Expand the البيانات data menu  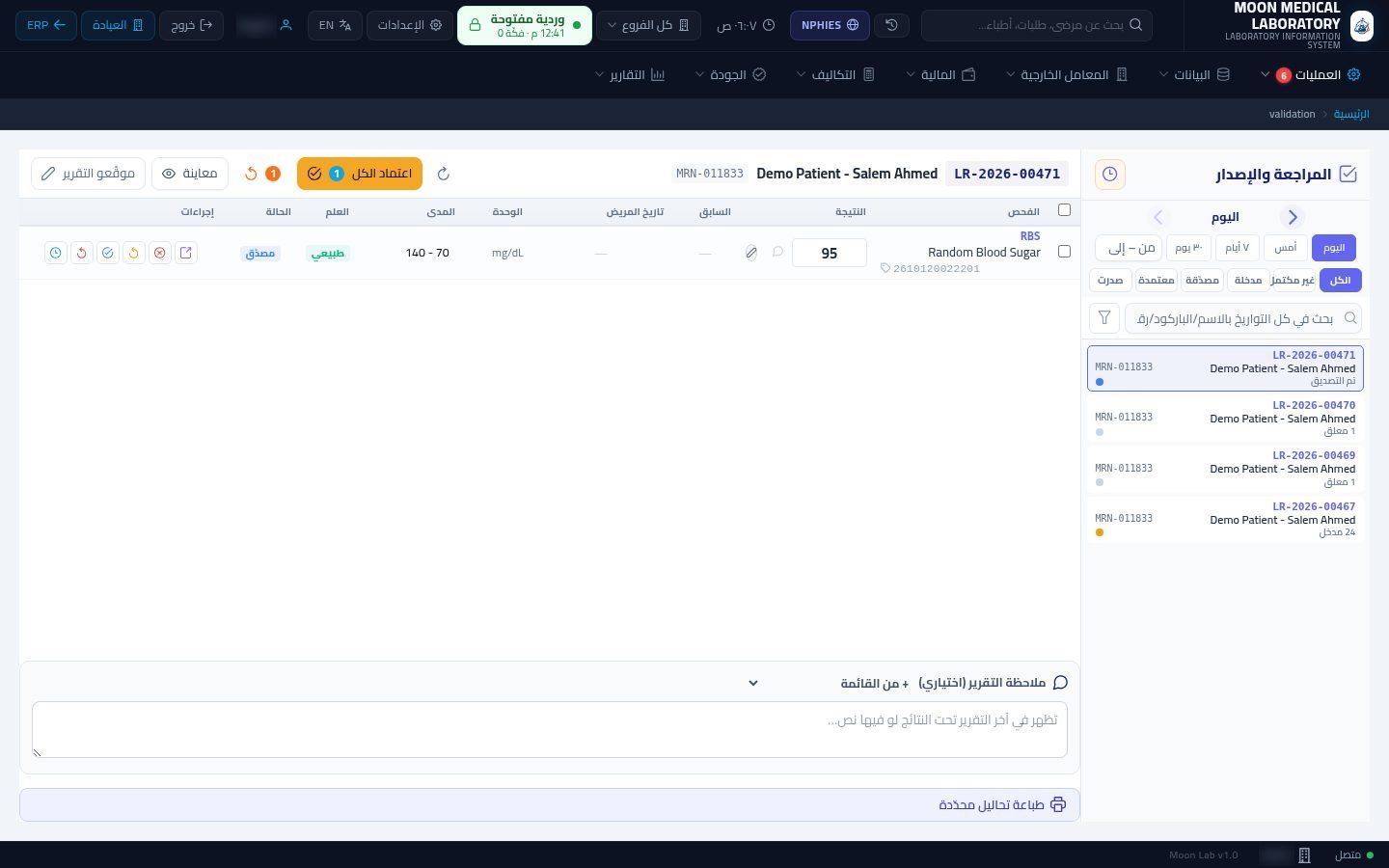[x=1194, y=74]
